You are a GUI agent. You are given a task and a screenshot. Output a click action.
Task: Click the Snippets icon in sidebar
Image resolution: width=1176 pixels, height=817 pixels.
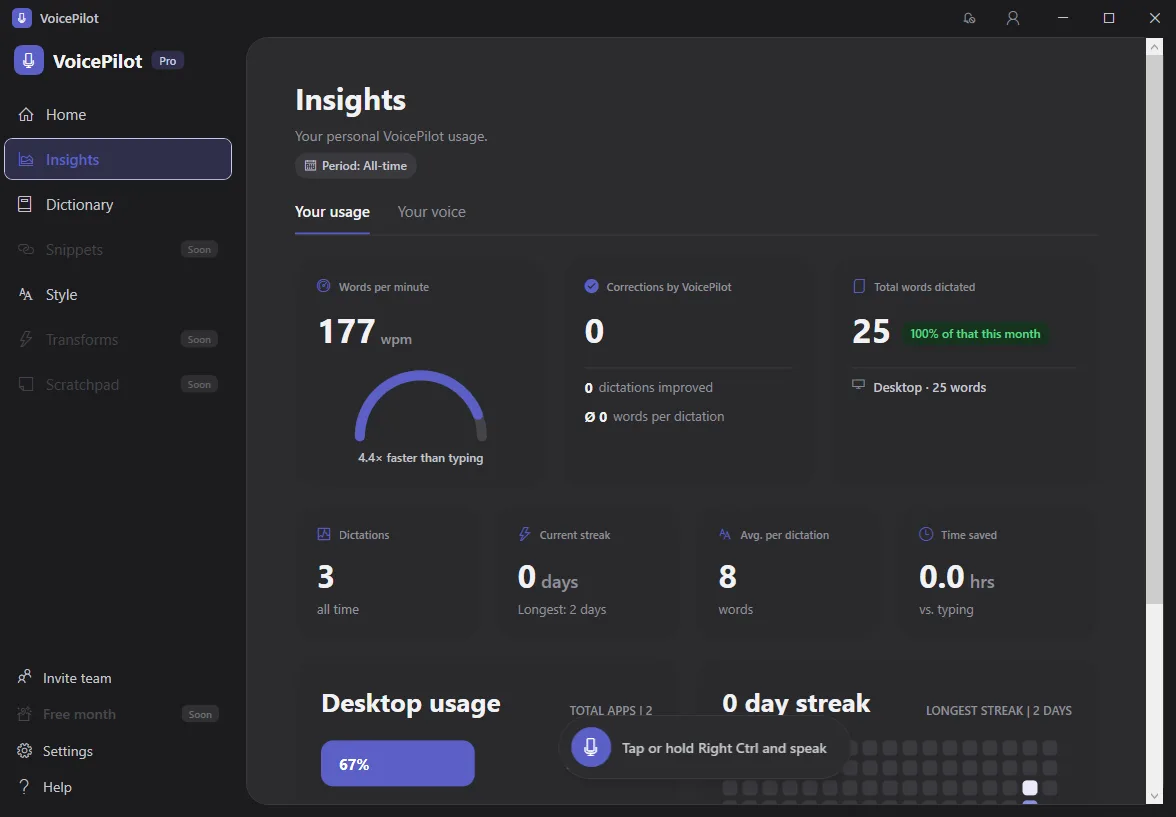26,249
